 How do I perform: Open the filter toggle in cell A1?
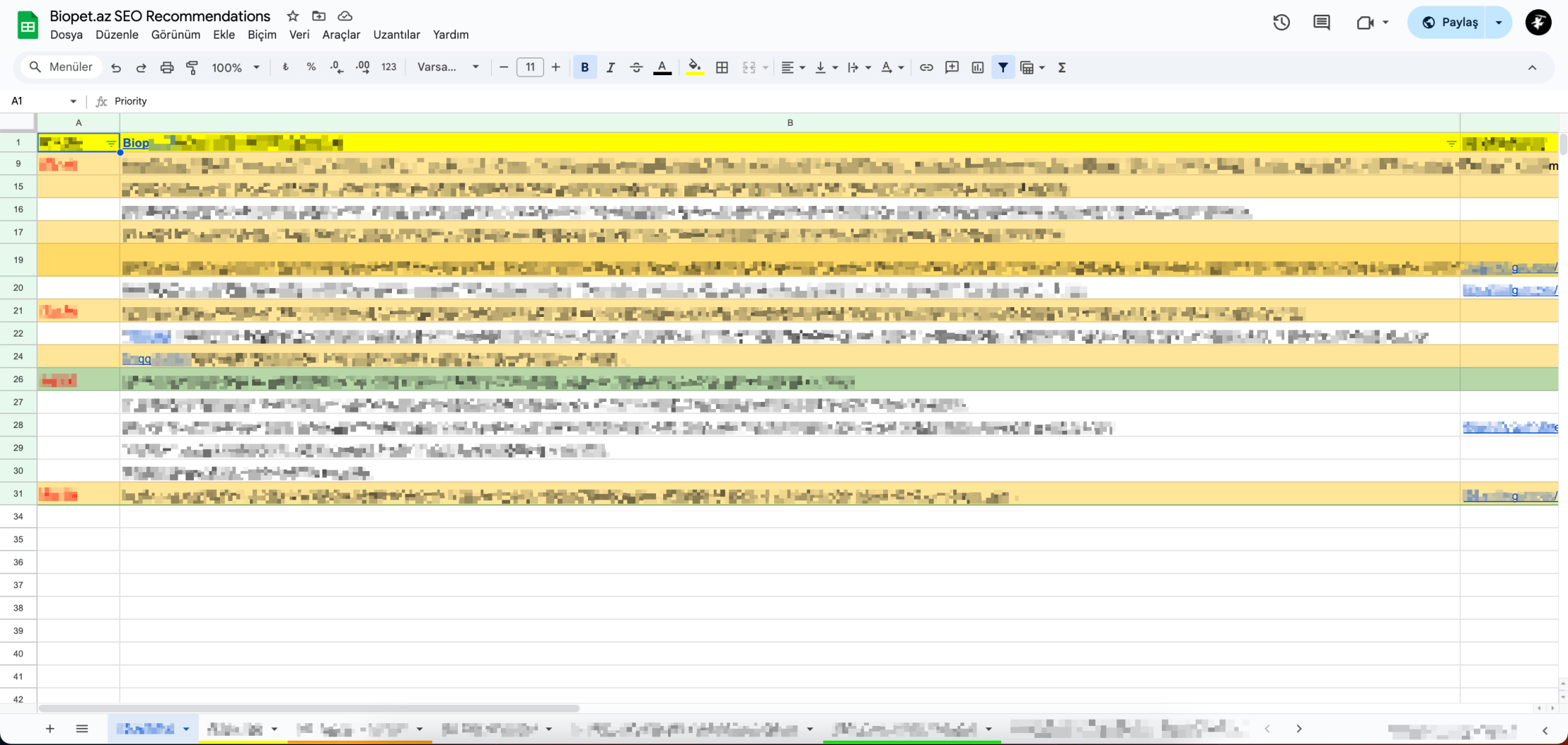tap(110, 143)
